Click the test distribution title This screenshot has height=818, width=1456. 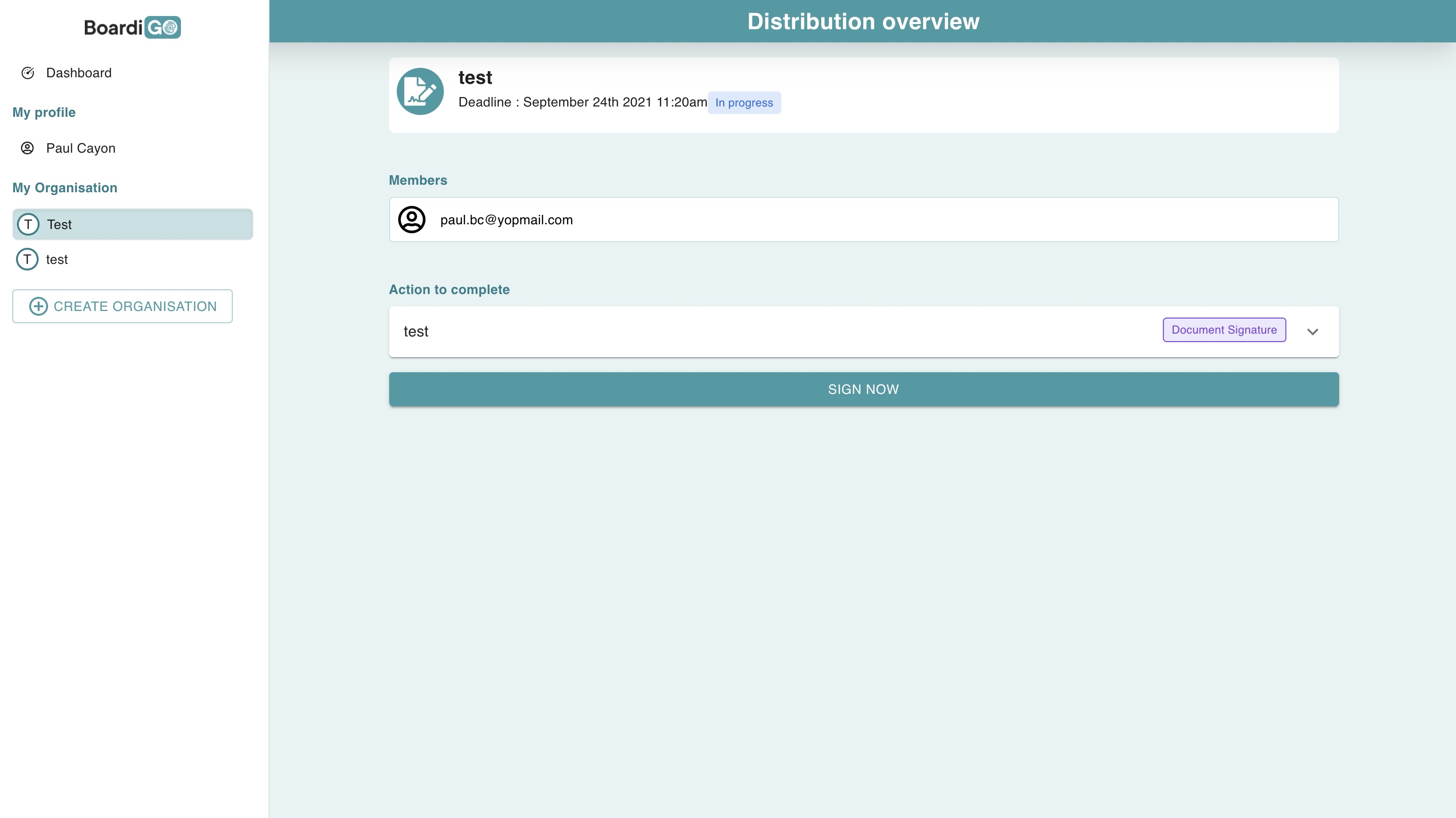click(x=475, y=77)
